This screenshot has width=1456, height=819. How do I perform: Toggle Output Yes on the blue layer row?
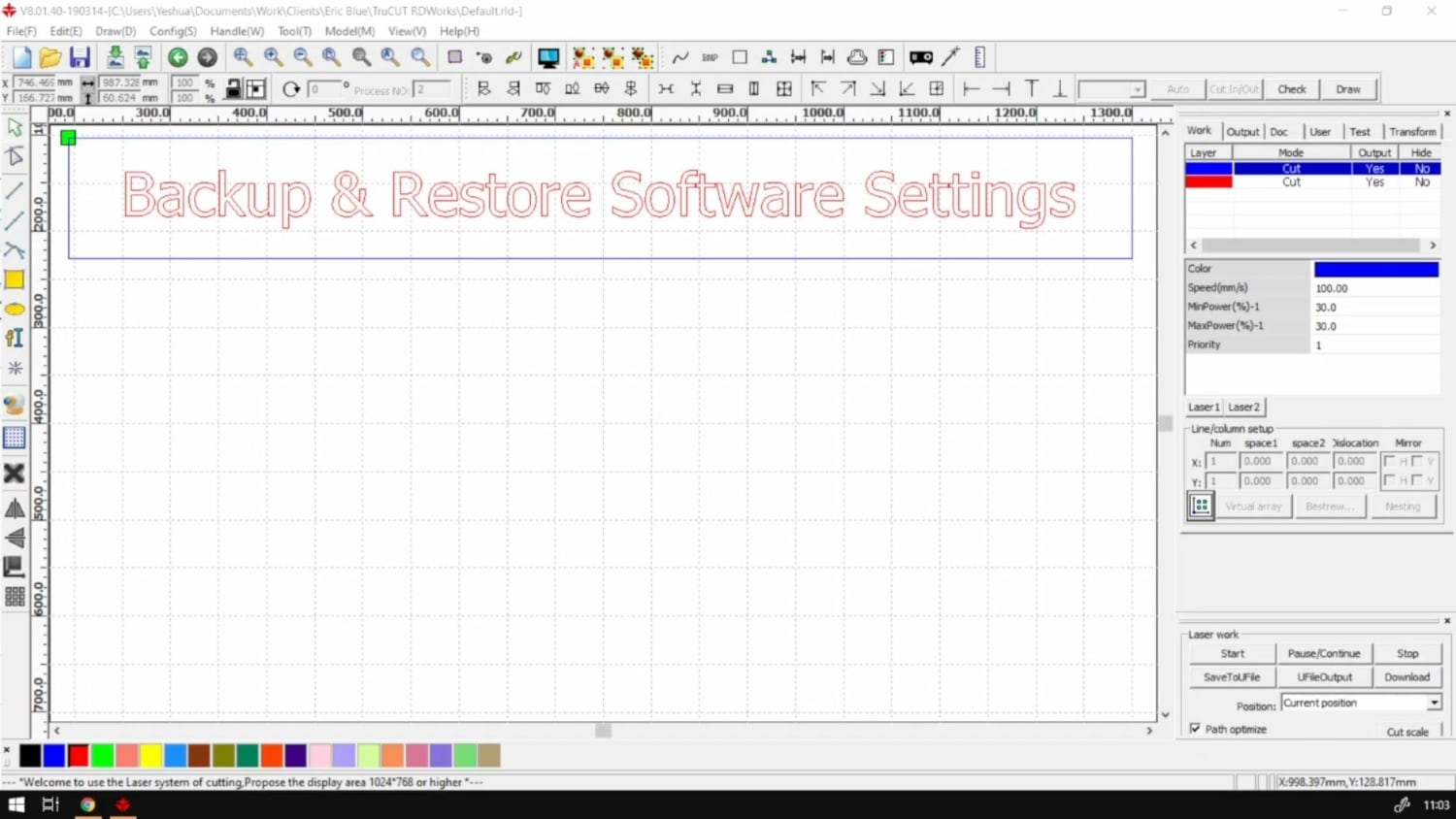pyautogui.click(x=1374, y=169)
